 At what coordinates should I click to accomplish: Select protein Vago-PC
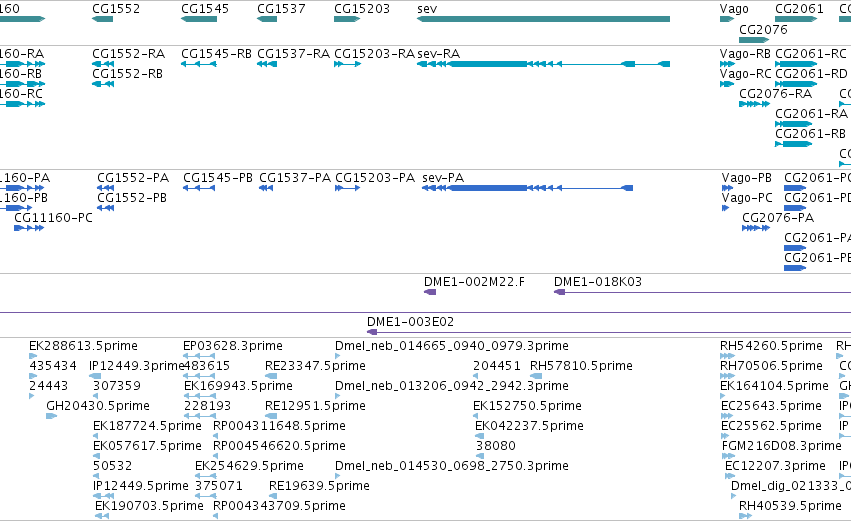click(x=726, y=208)
